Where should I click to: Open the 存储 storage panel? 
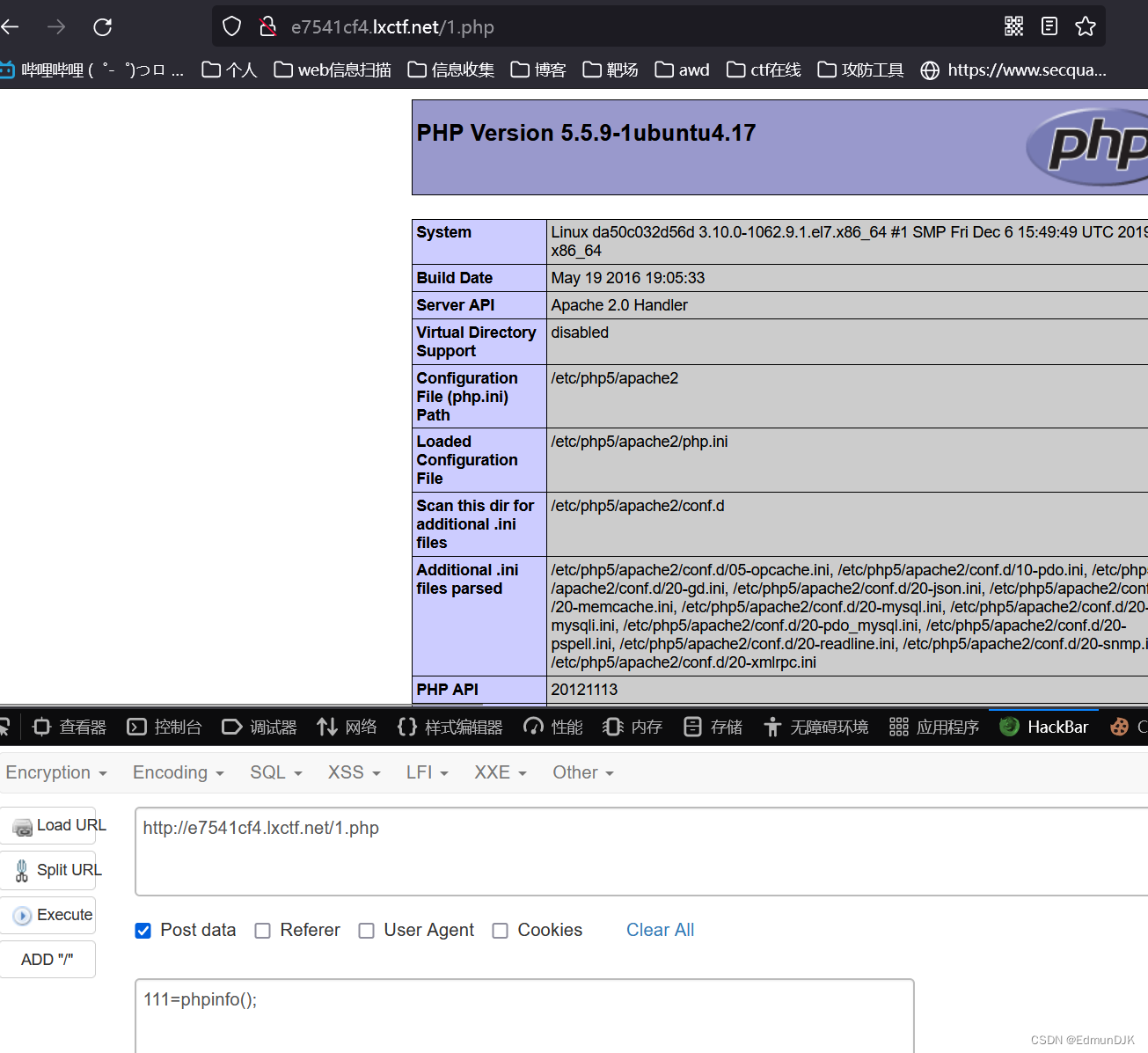click(x=713, y=727)
